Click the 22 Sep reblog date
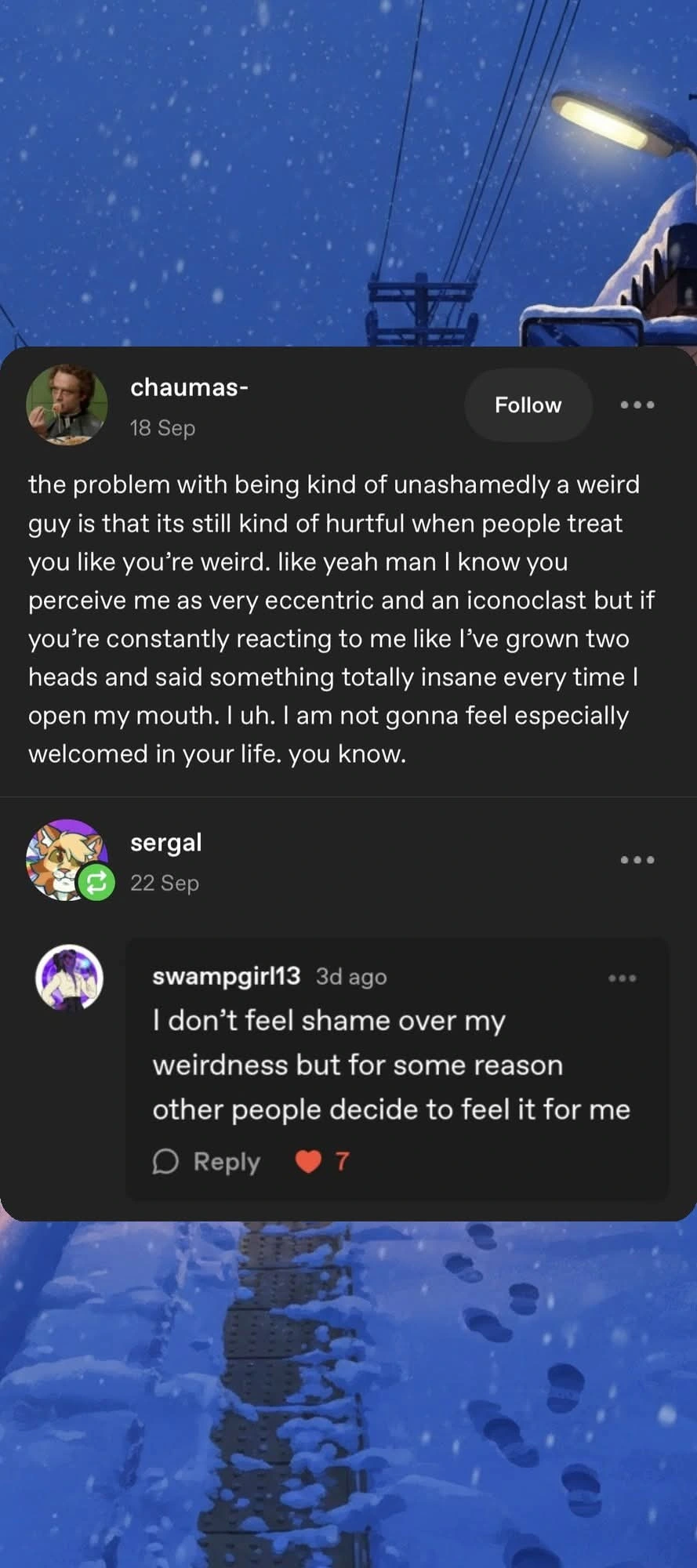 point(165,883)
